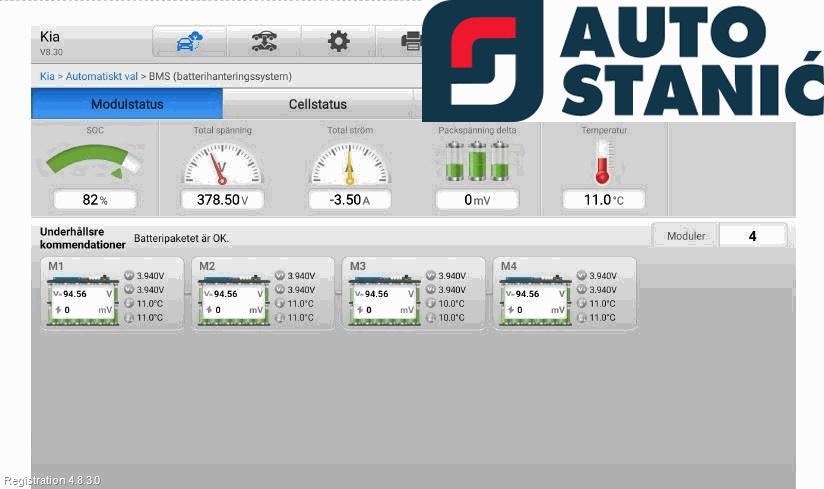Click the M2 module label

pos(207,266)
